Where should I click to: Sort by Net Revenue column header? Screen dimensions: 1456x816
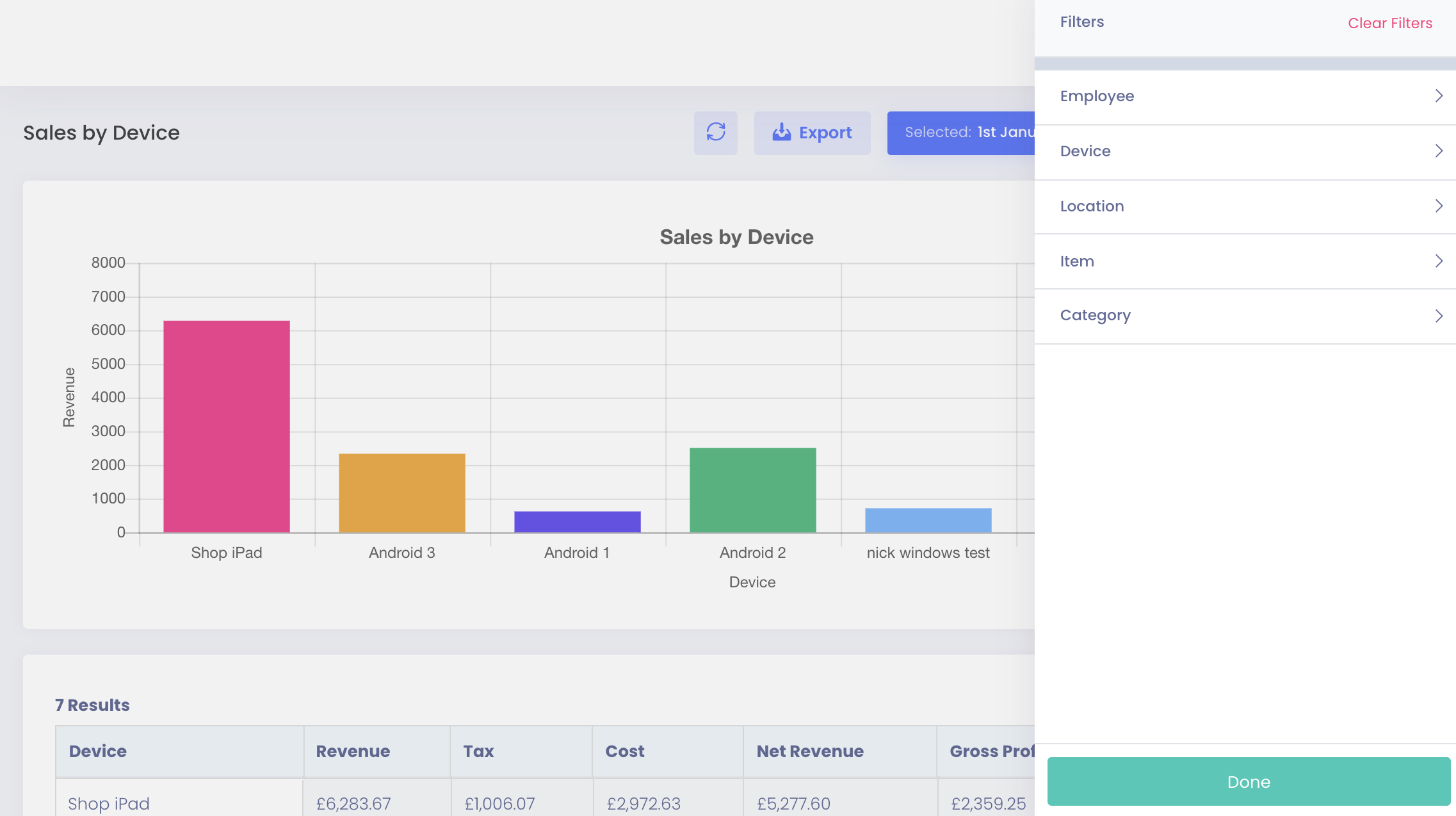810,751
